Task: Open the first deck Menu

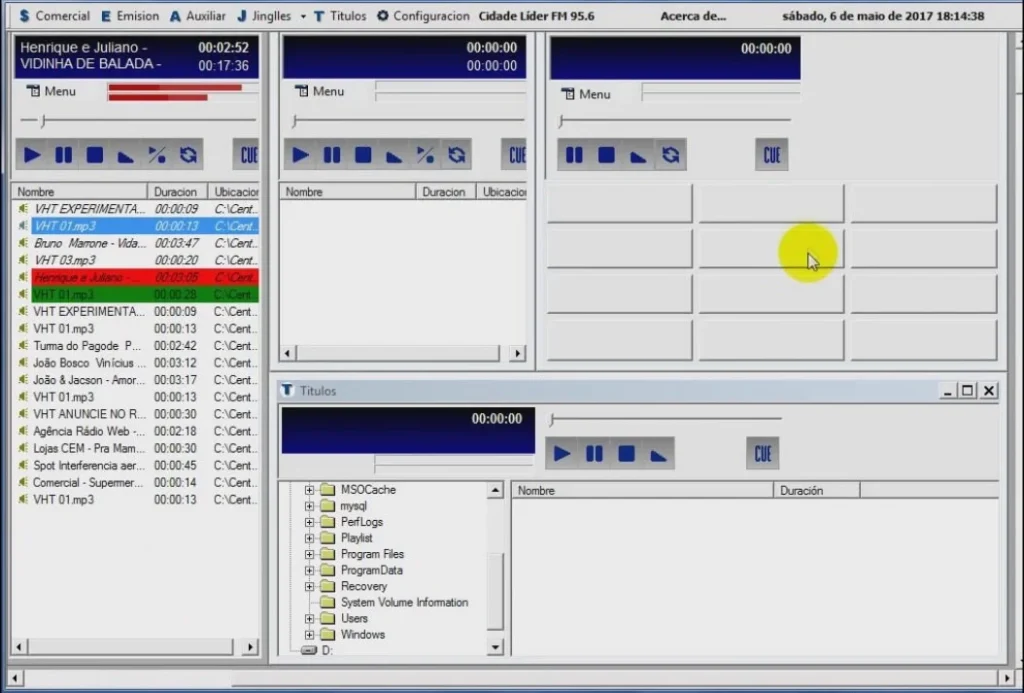Action: pyautogui.click(x=52, y=91)
